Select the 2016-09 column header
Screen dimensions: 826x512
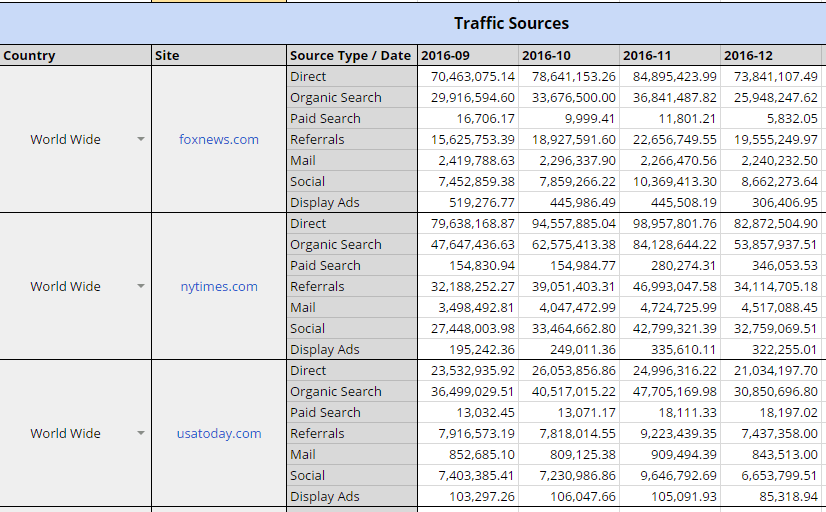(x=467, y=56)
